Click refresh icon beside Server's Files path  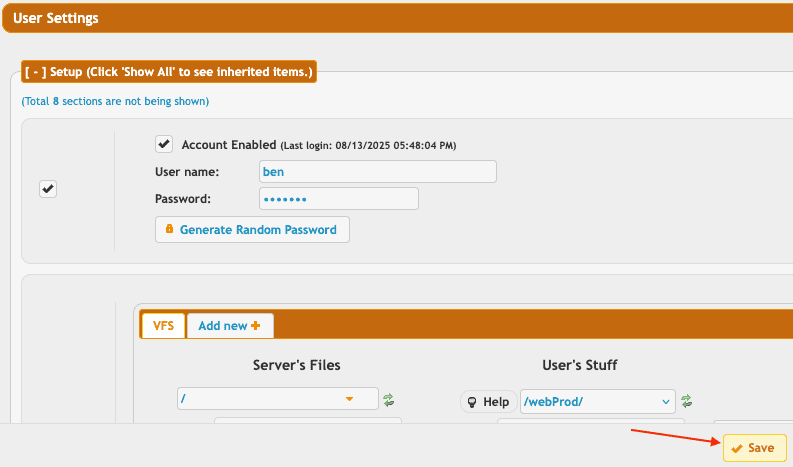pyautogui.click(x=388, y=400)
